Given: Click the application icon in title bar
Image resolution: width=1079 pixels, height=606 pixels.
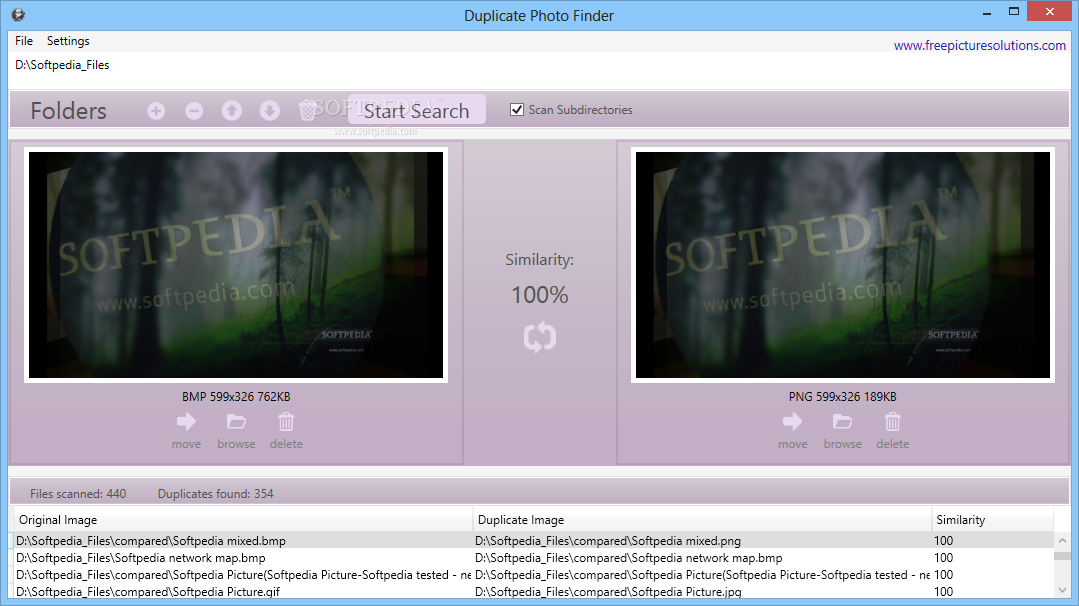Looking at the screenshot, I should (x=19, y=14).
